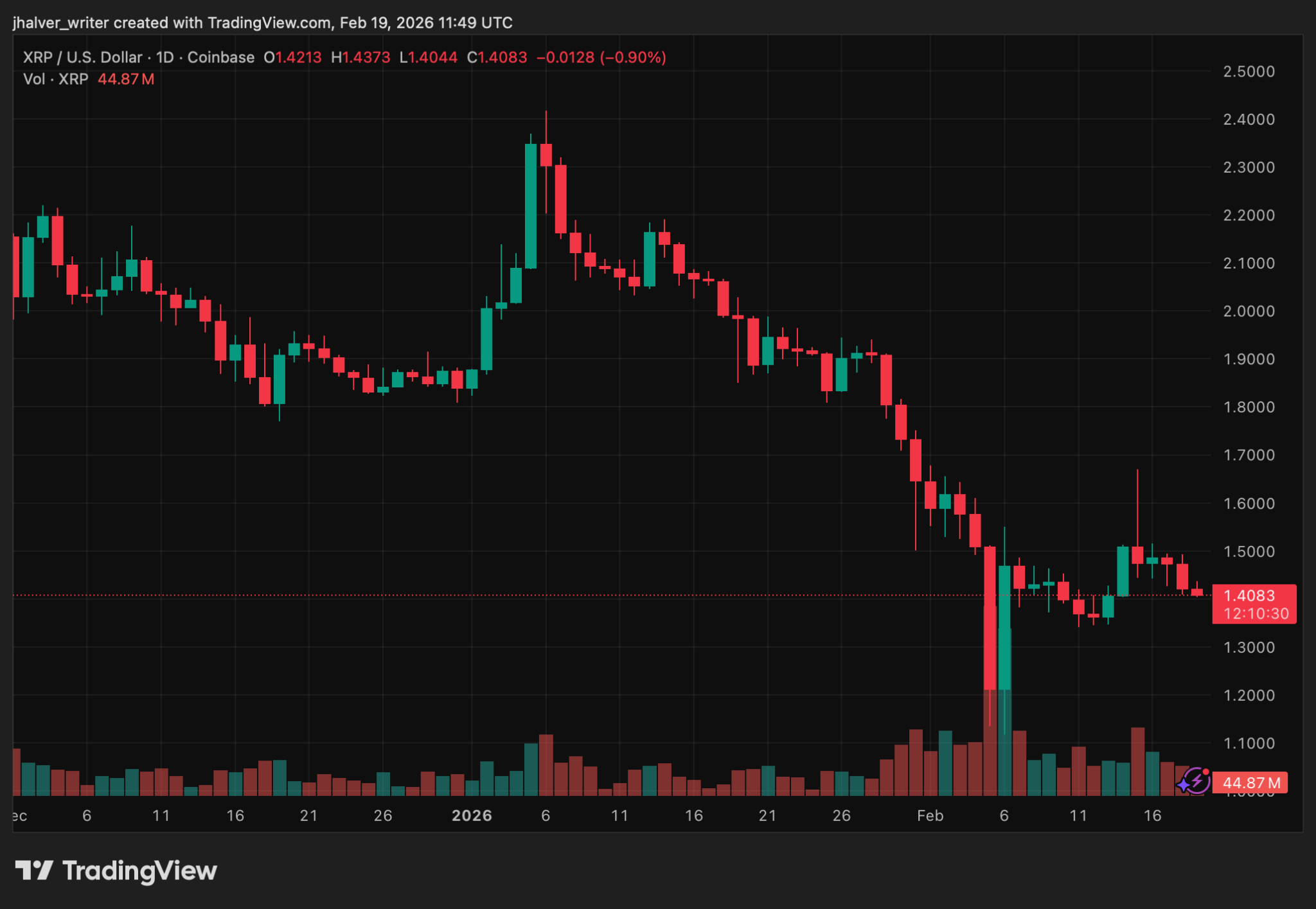The width and height of the screenshot is (1316, 909).
Task: Select the XRP / U.S. Dollar symbol title
Action: [82, 57]
